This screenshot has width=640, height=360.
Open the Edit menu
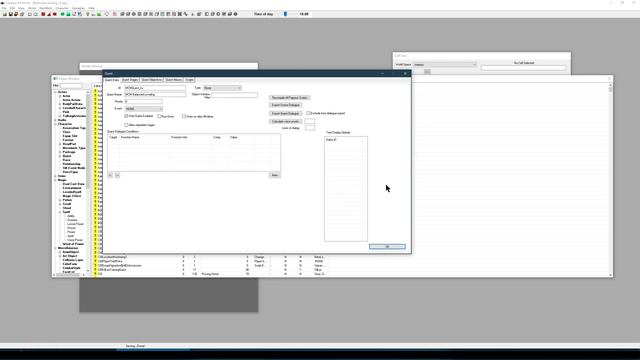point(12,8)
